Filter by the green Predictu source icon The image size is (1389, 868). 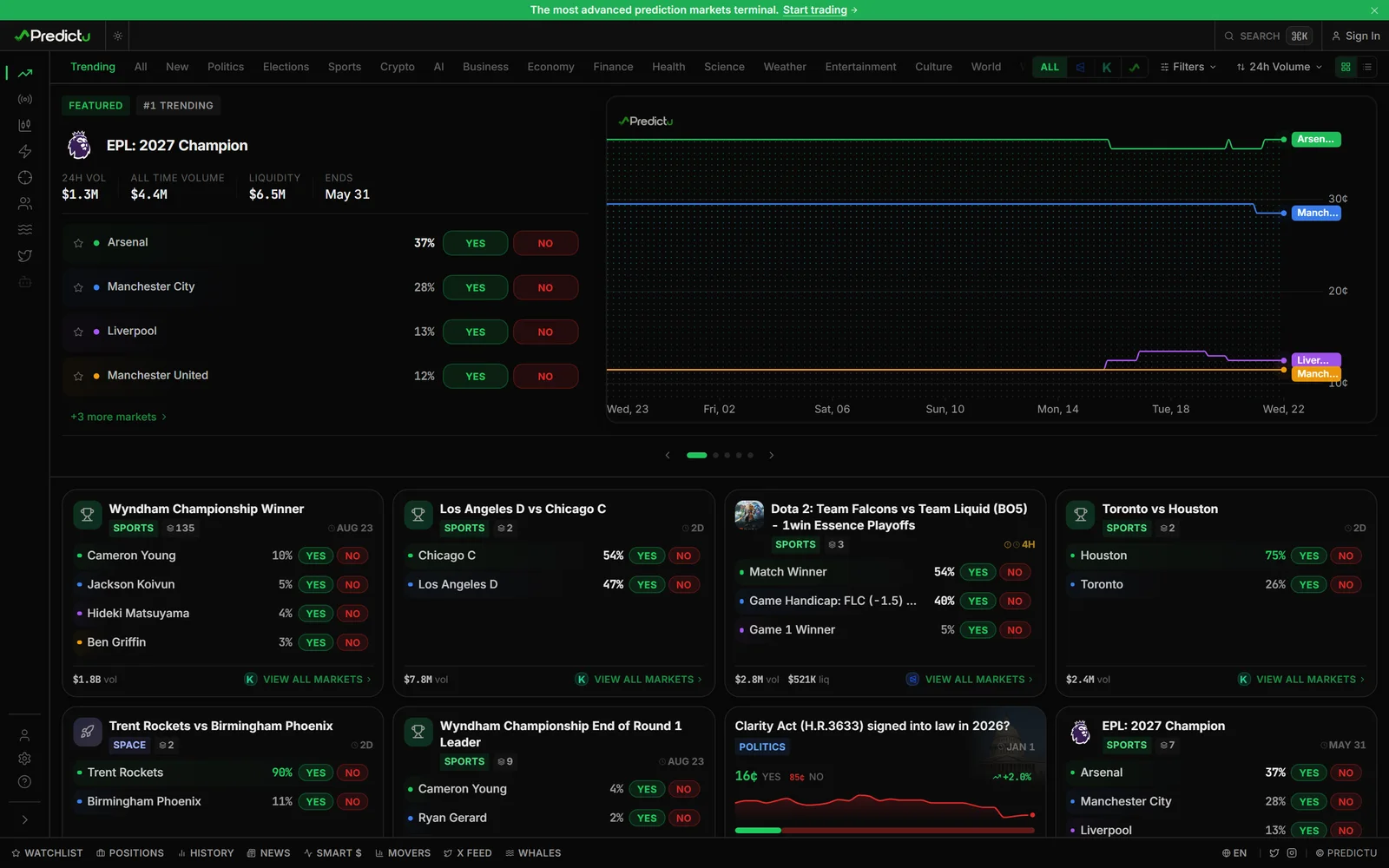click(1134, 67)
